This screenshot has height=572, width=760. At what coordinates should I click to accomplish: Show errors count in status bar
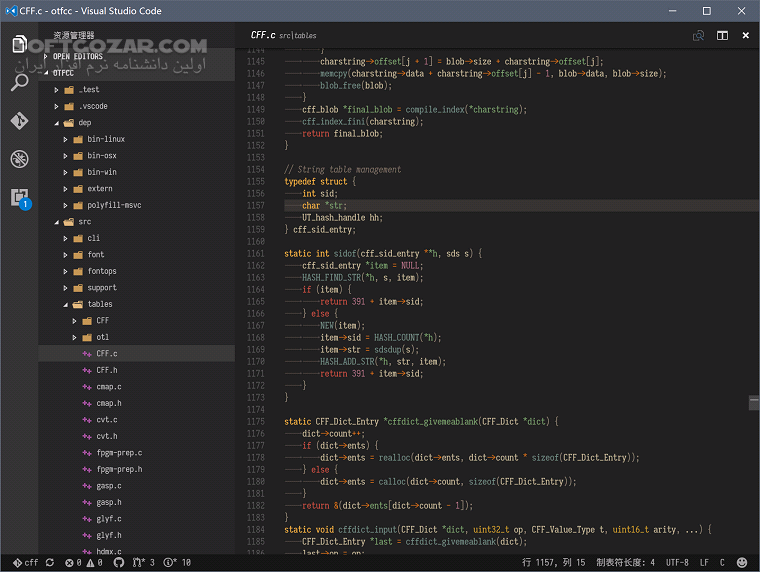(73, 562)
